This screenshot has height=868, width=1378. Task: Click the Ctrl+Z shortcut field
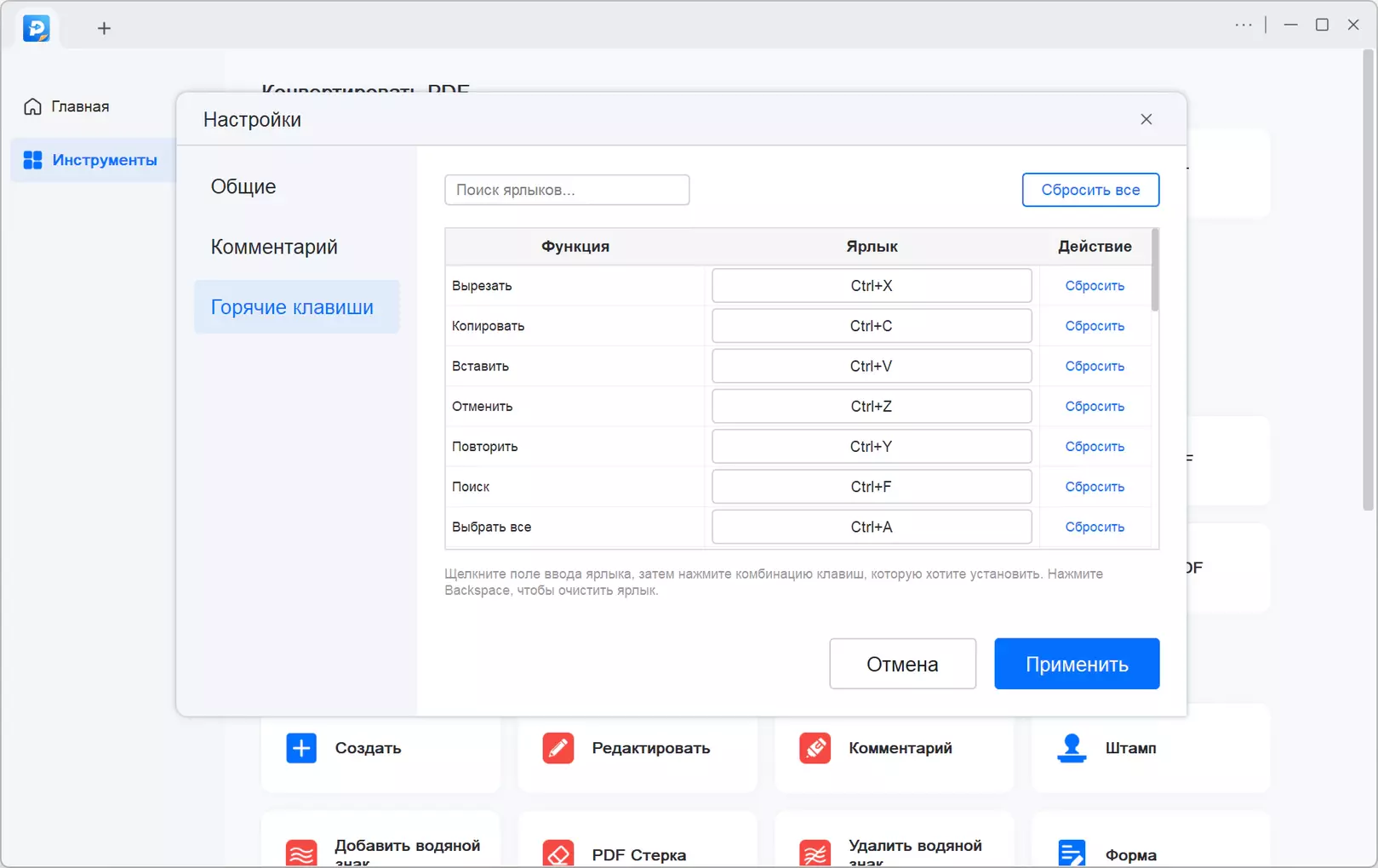tap(872, 406)
